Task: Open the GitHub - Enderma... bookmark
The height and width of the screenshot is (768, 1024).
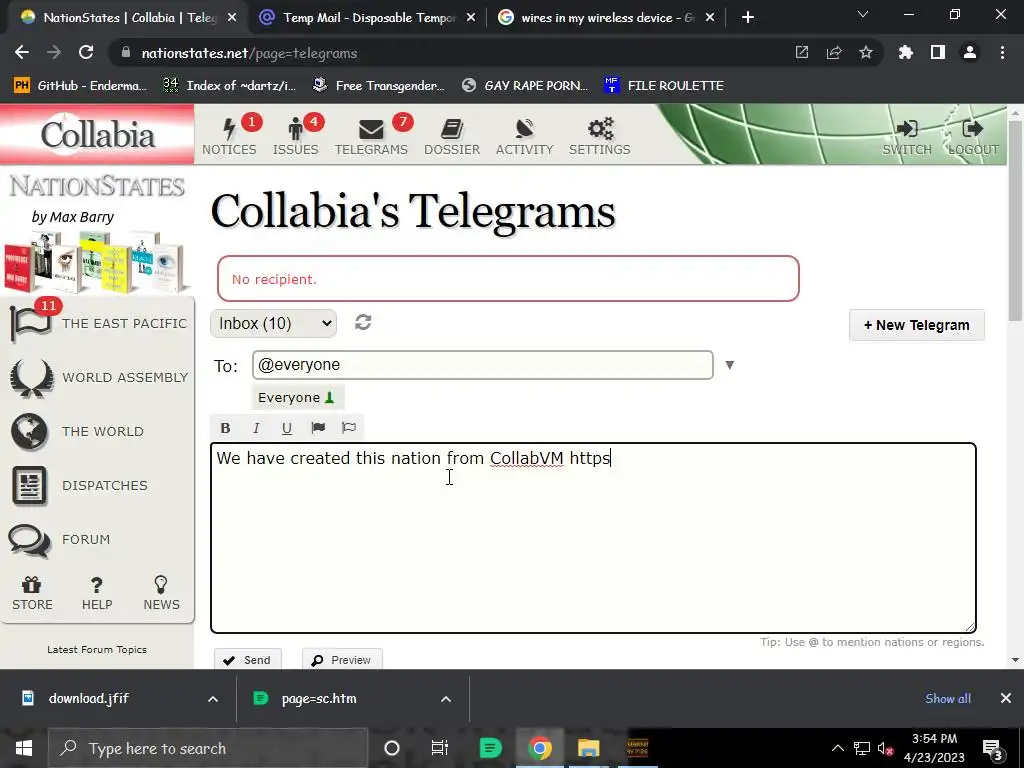Action: point(80,86)
